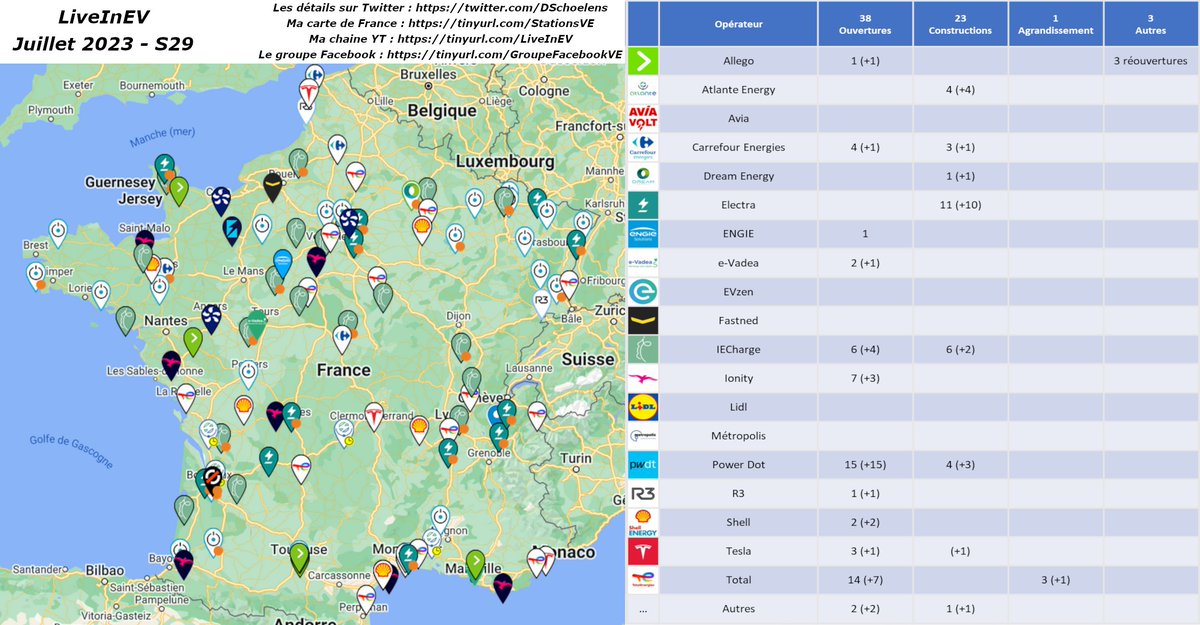Click the '2 (+2)' Shell openings cell

pos(864,523)
